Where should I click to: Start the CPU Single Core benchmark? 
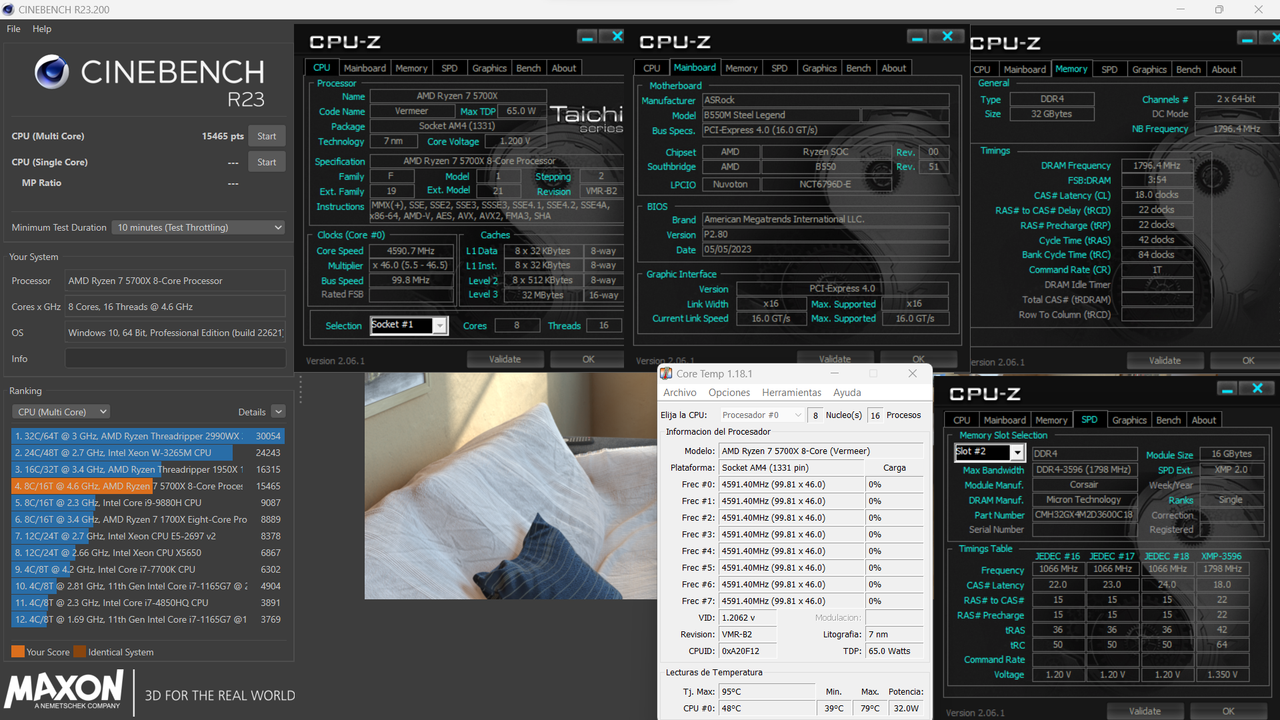pyautogui.click(x=266, y=162)
